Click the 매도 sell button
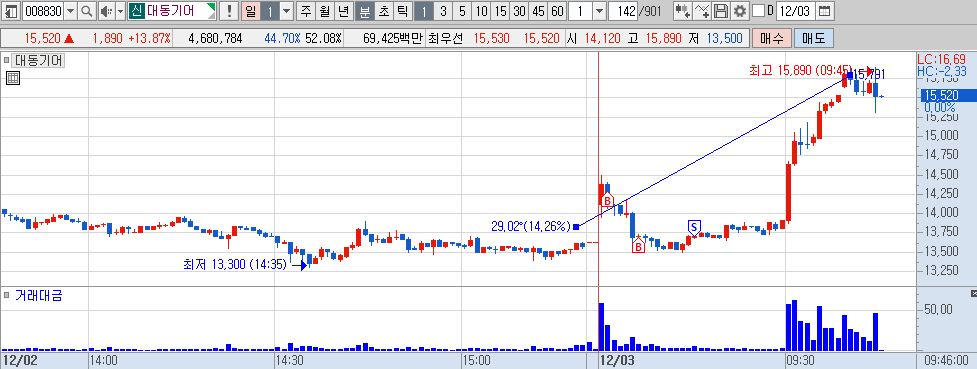This screenshot has height=369, width=977. pyautogui.click(x=813, y=38)
